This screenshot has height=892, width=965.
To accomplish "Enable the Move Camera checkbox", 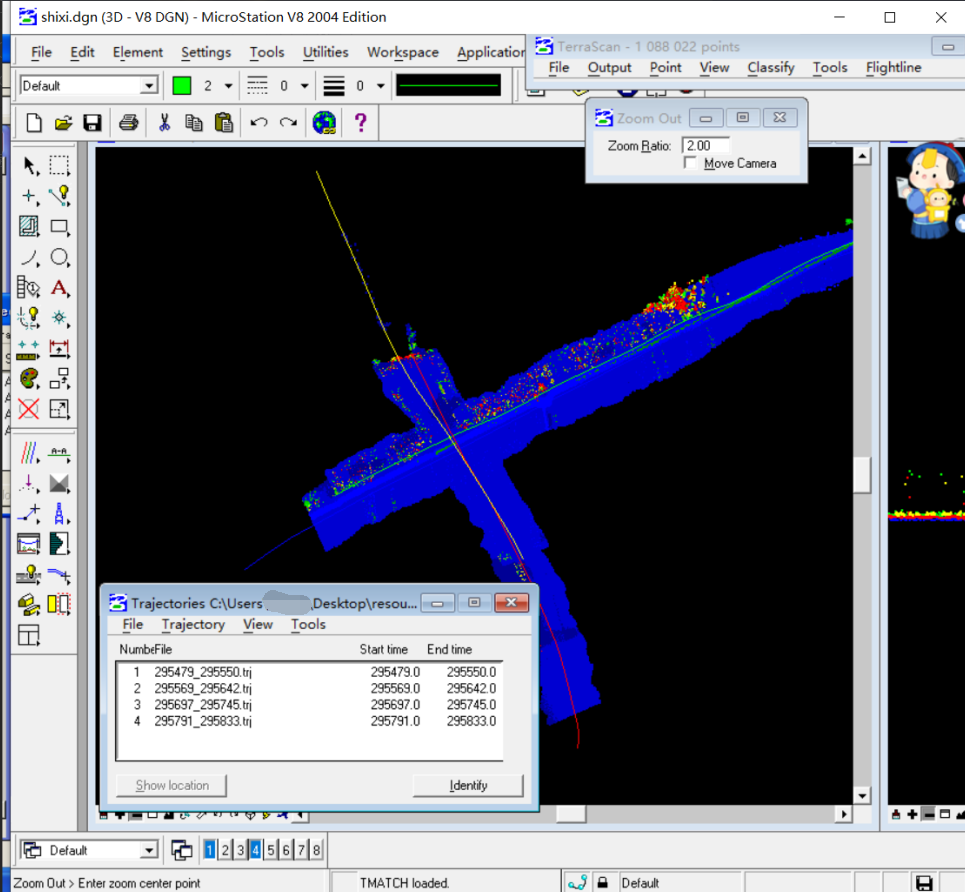I will pyautogui.click(x=690, y=163).
